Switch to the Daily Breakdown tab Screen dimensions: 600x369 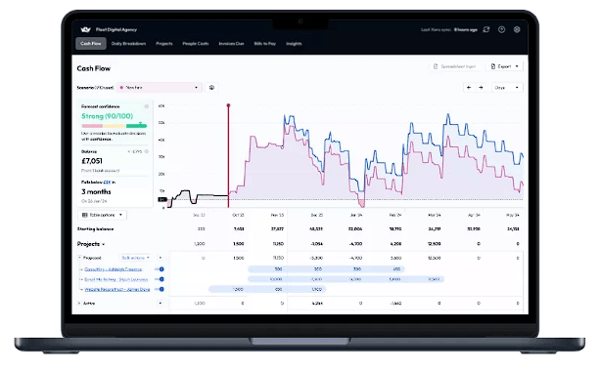(x=129, y=44)
